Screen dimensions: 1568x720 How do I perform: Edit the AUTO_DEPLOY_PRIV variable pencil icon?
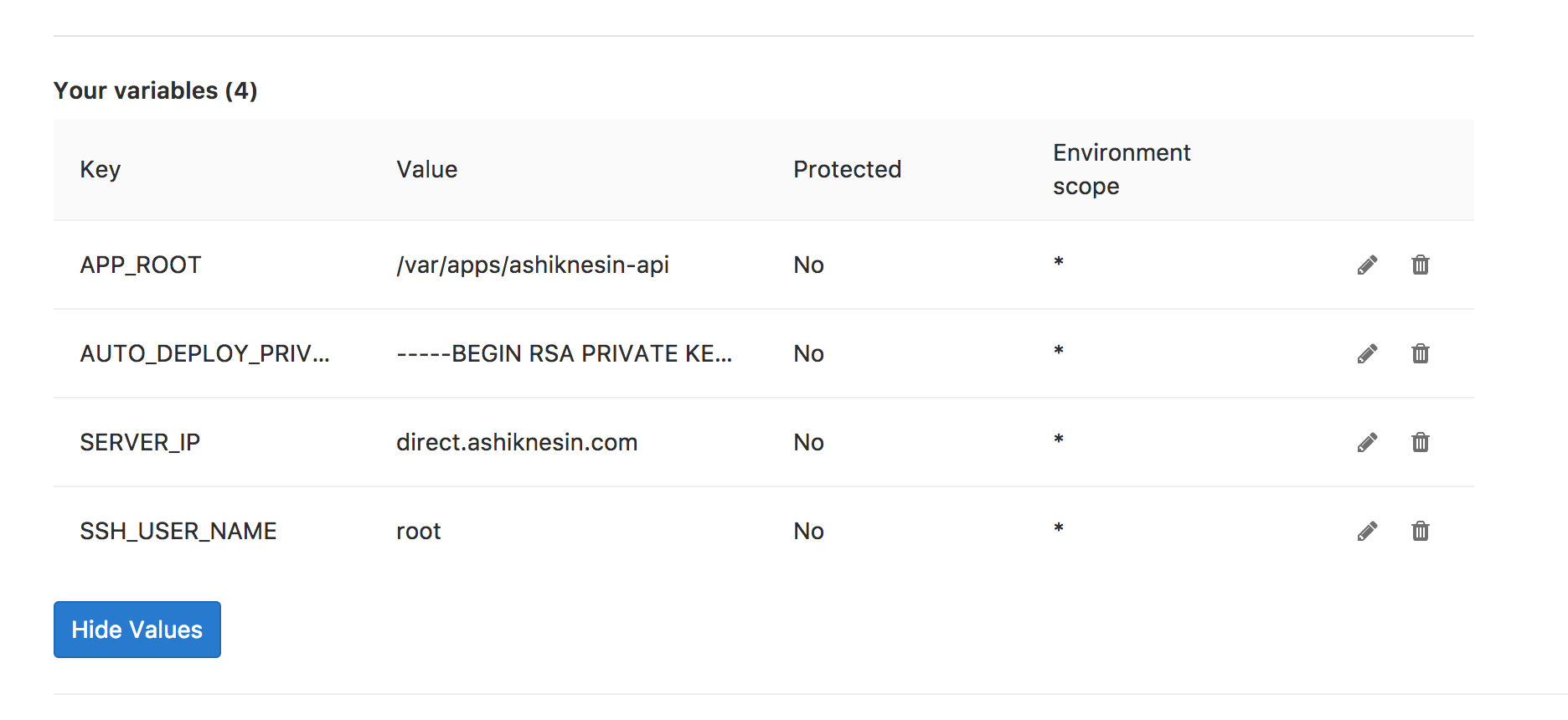[x=1367, y=354]
